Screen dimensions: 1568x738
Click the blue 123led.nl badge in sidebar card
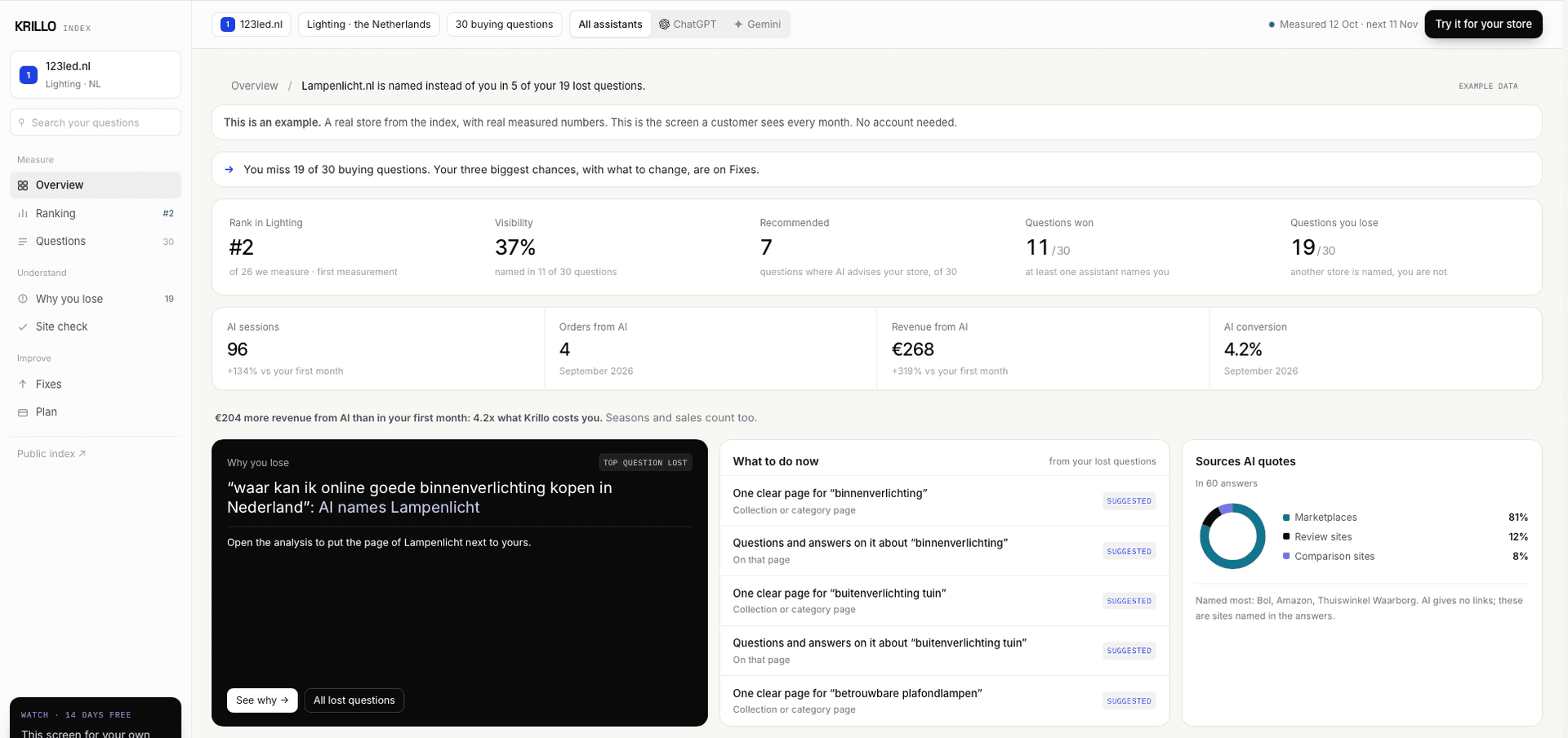coord(29,75)
